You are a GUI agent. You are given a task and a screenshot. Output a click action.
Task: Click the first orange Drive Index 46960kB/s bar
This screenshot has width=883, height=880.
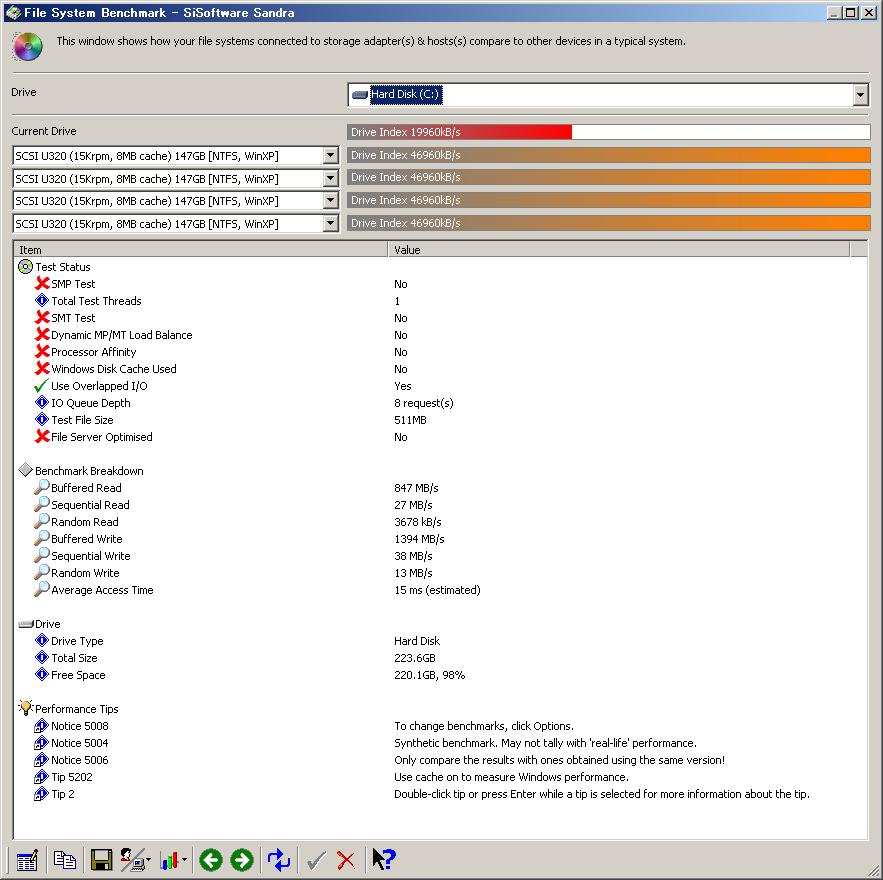[609, 155]
